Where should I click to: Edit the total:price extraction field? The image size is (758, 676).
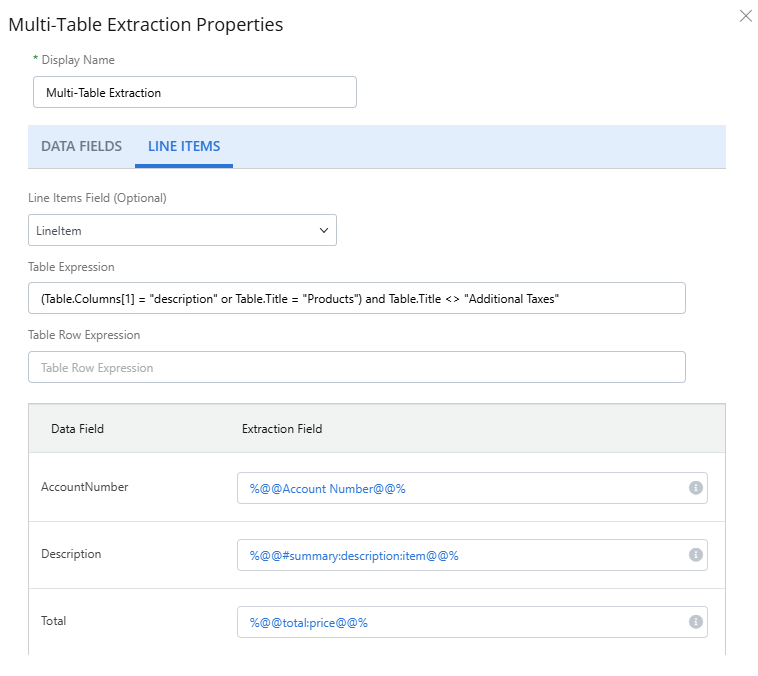coord(460,622)
